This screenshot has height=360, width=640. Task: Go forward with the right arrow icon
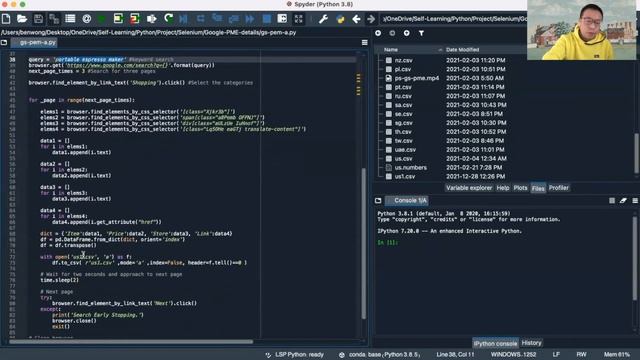point(371,19)
